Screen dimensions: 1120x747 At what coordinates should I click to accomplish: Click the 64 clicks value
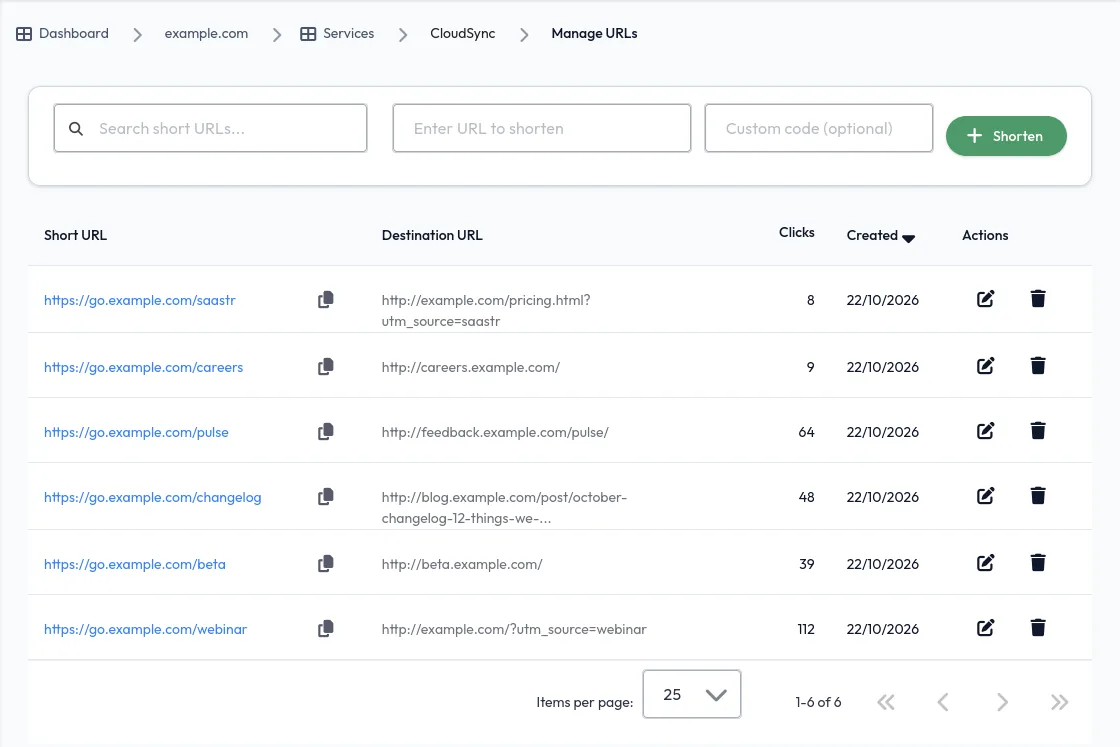pyautogui.click(x=806, y=432)
